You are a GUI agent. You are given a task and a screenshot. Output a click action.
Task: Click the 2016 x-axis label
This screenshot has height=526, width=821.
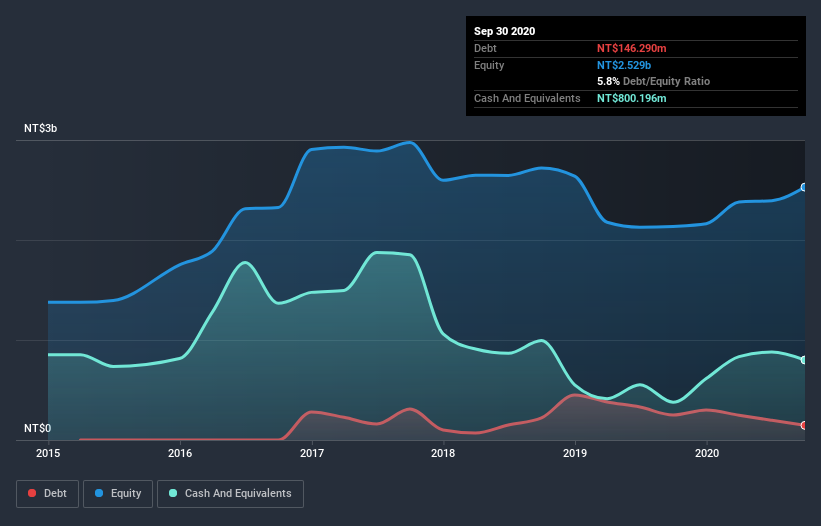pyautogui.click(x=180, y=453)
